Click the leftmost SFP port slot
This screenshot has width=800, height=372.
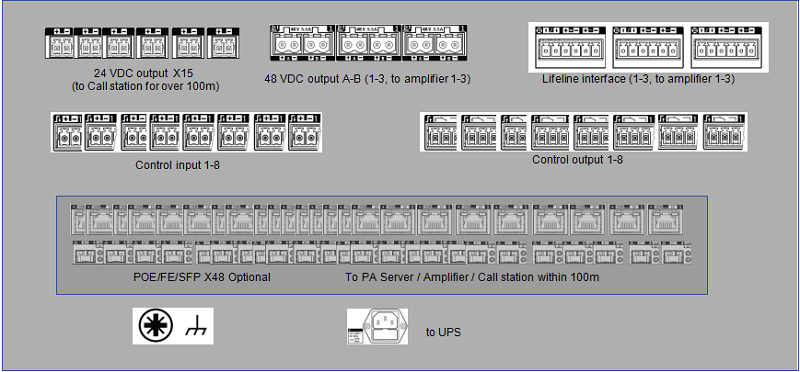pos(88,253)
